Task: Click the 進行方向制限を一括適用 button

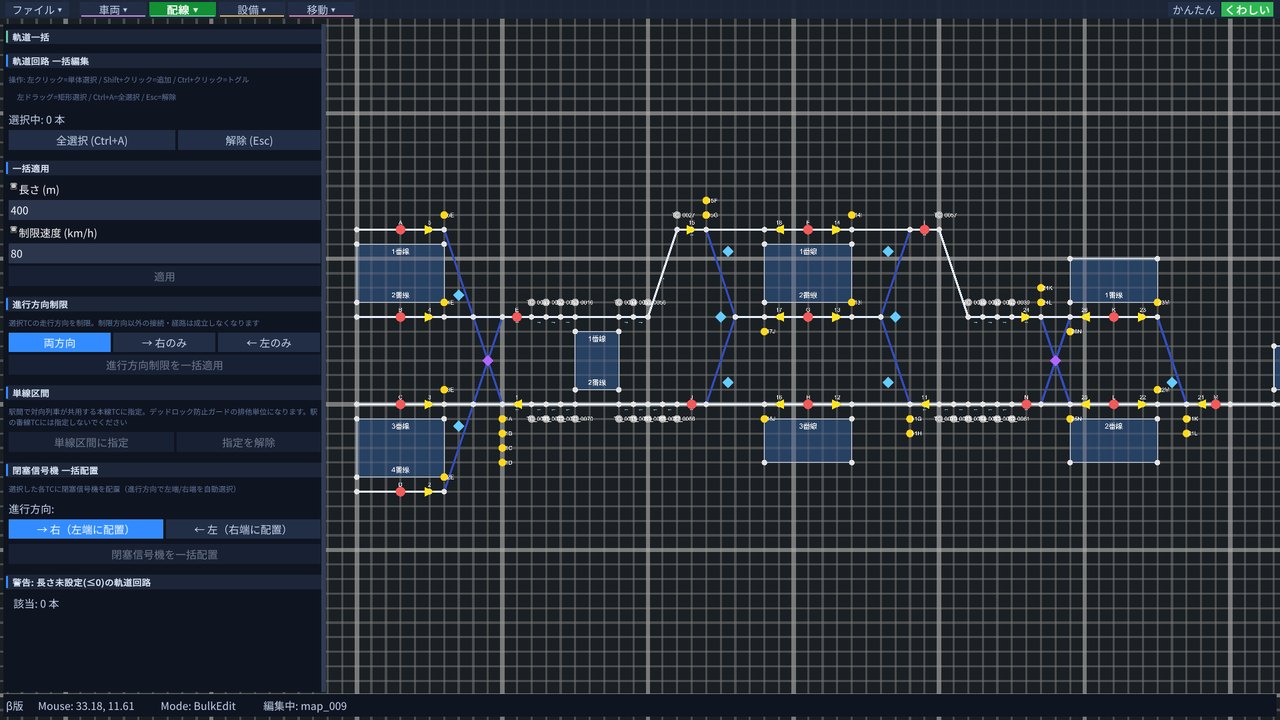Action: click(164, 365)
